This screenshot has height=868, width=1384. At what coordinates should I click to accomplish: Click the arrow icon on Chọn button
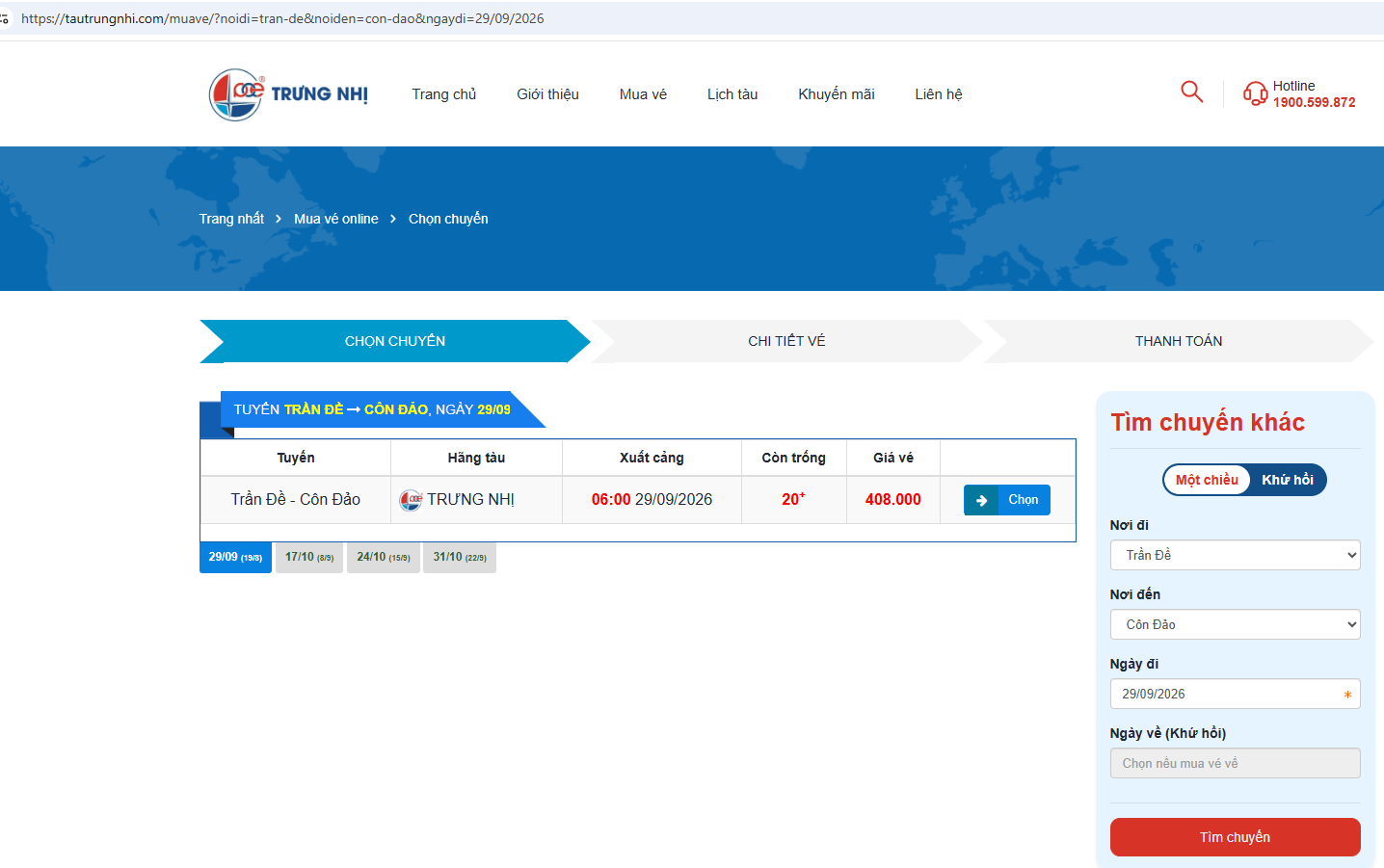[x=981, y=500]
